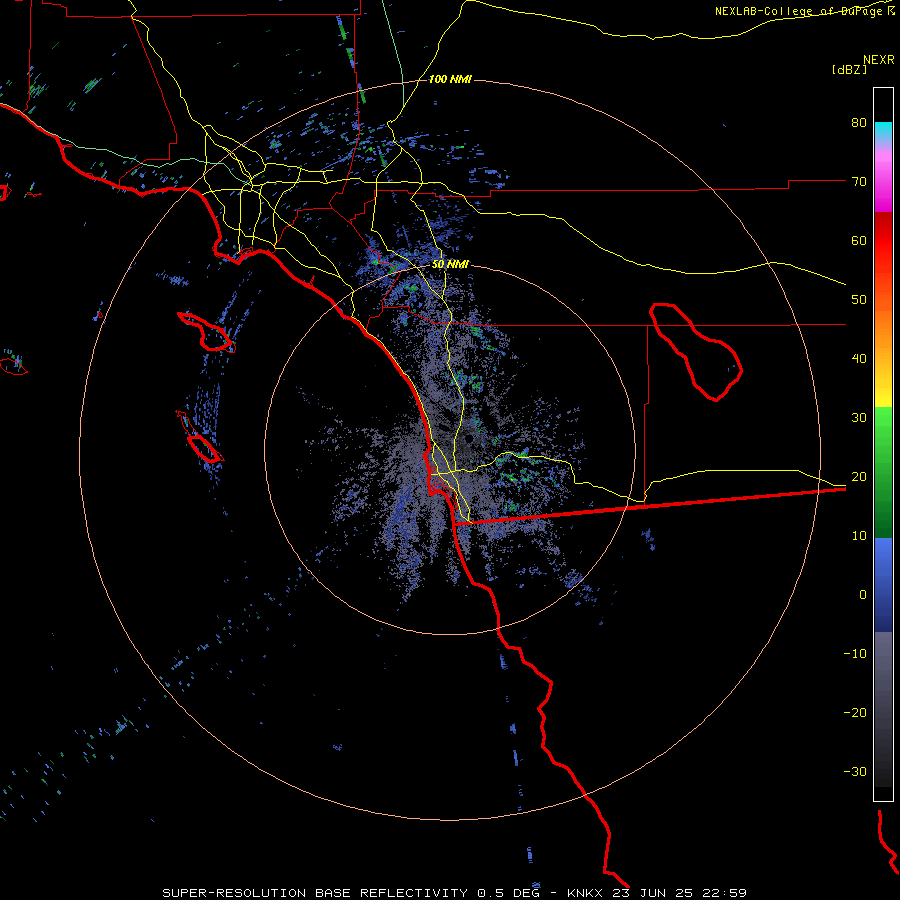Screen dimensions: 900x900
Task: Click the 50 NMI range ring label
Action: (x=450, y=265)
